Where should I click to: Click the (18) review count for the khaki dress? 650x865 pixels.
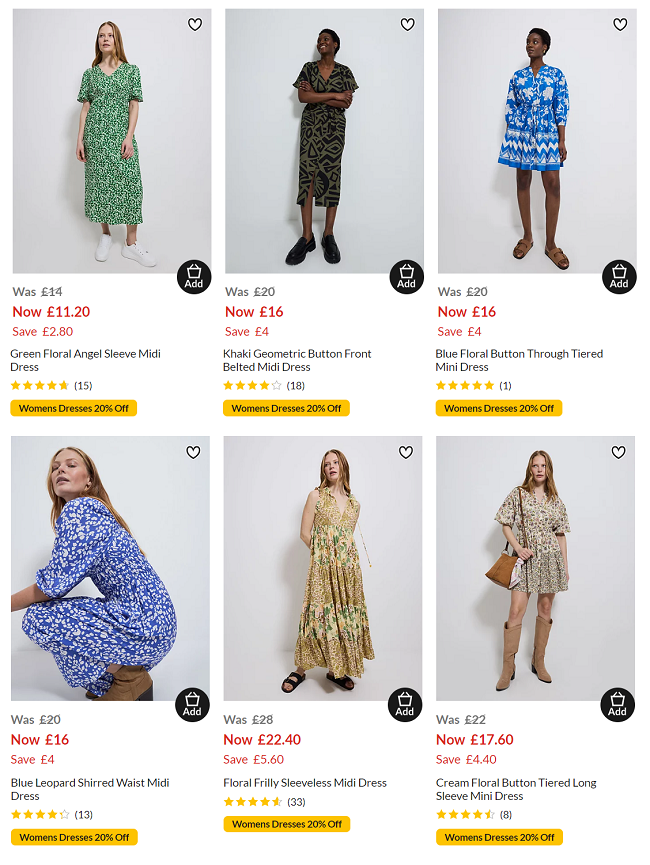tap(296, 384)
